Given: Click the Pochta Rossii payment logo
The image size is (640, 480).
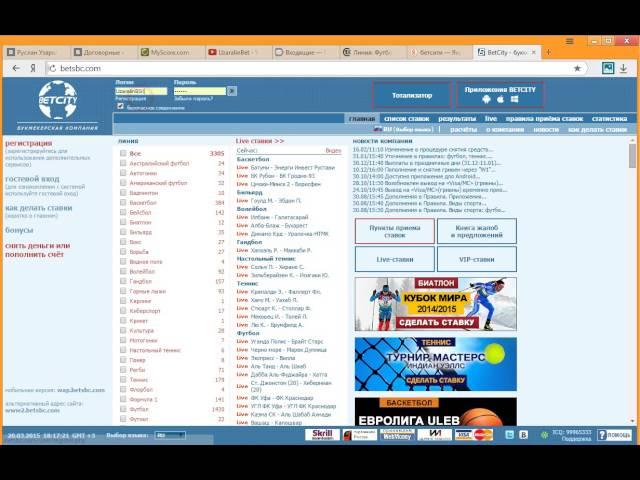Looking at the screenshot, I should click(x=360, y=435).
